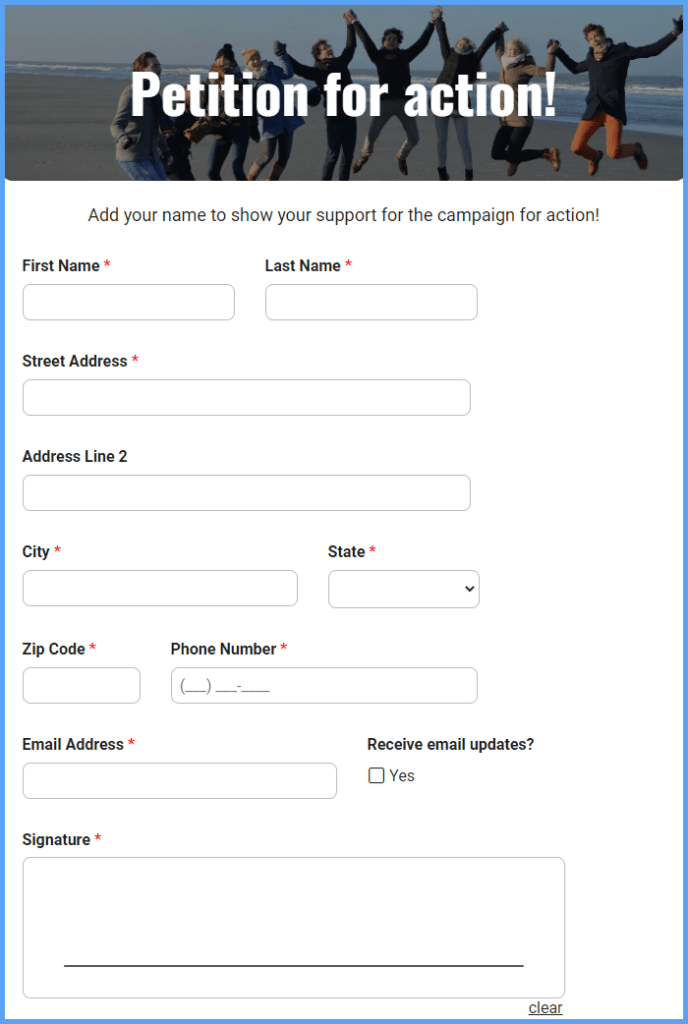
Task: Click the clear link below the signature
Action: [545, 1007]
